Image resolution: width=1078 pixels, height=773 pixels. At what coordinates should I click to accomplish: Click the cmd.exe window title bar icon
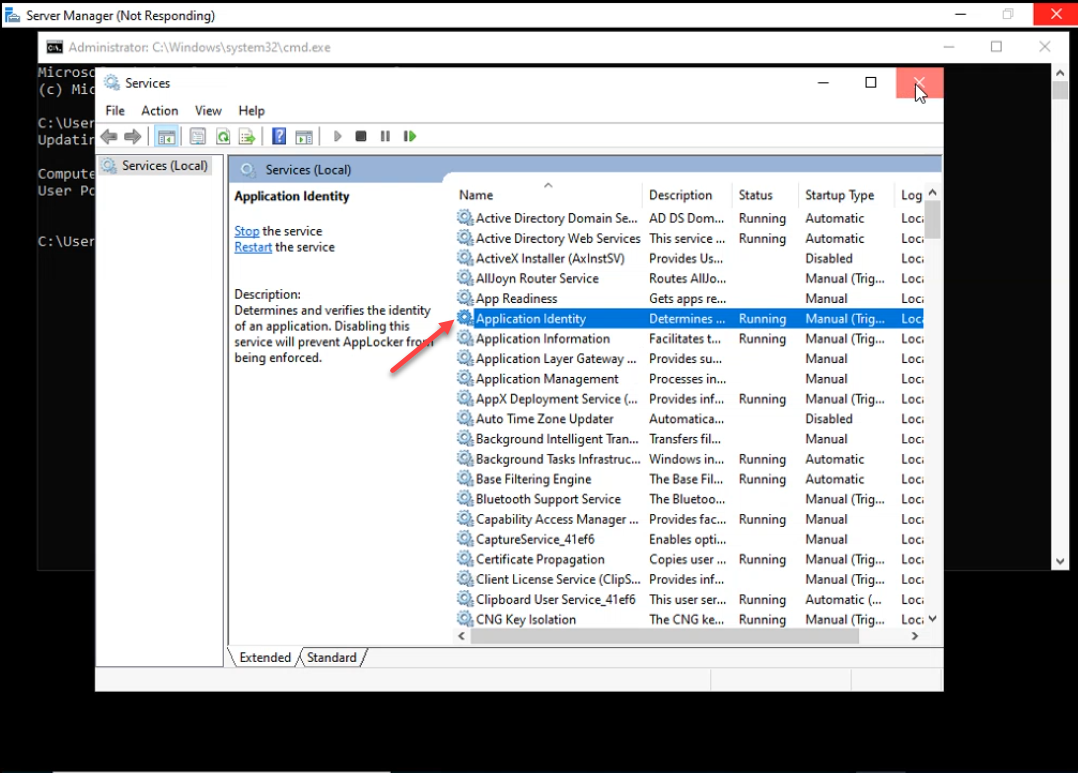pos(54,47)
